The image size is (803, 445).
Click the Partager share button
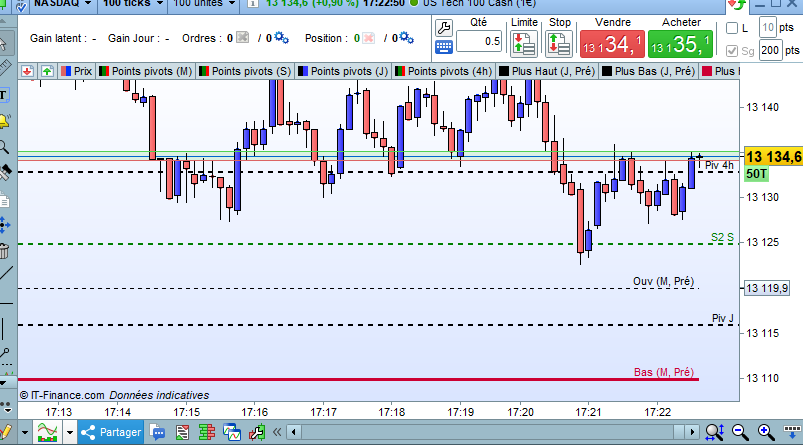tap(111, 433)
